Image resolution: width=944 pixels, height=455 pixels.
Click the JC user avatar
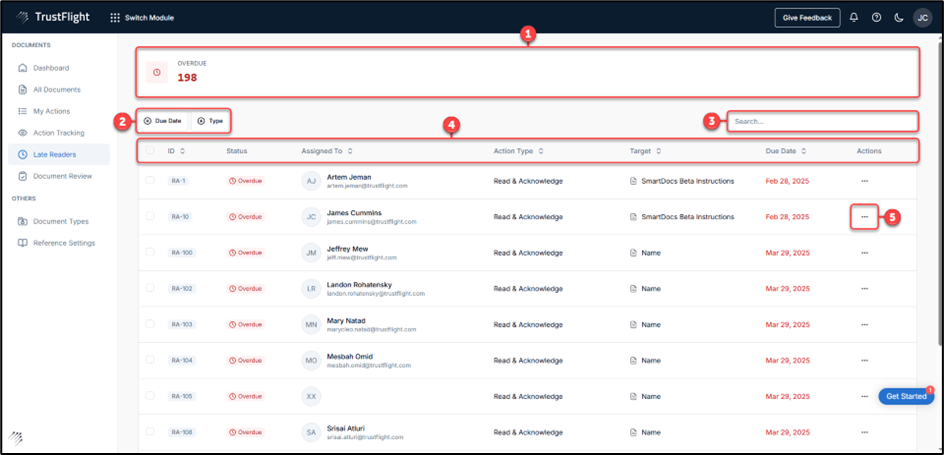click(x=921, y=17)
